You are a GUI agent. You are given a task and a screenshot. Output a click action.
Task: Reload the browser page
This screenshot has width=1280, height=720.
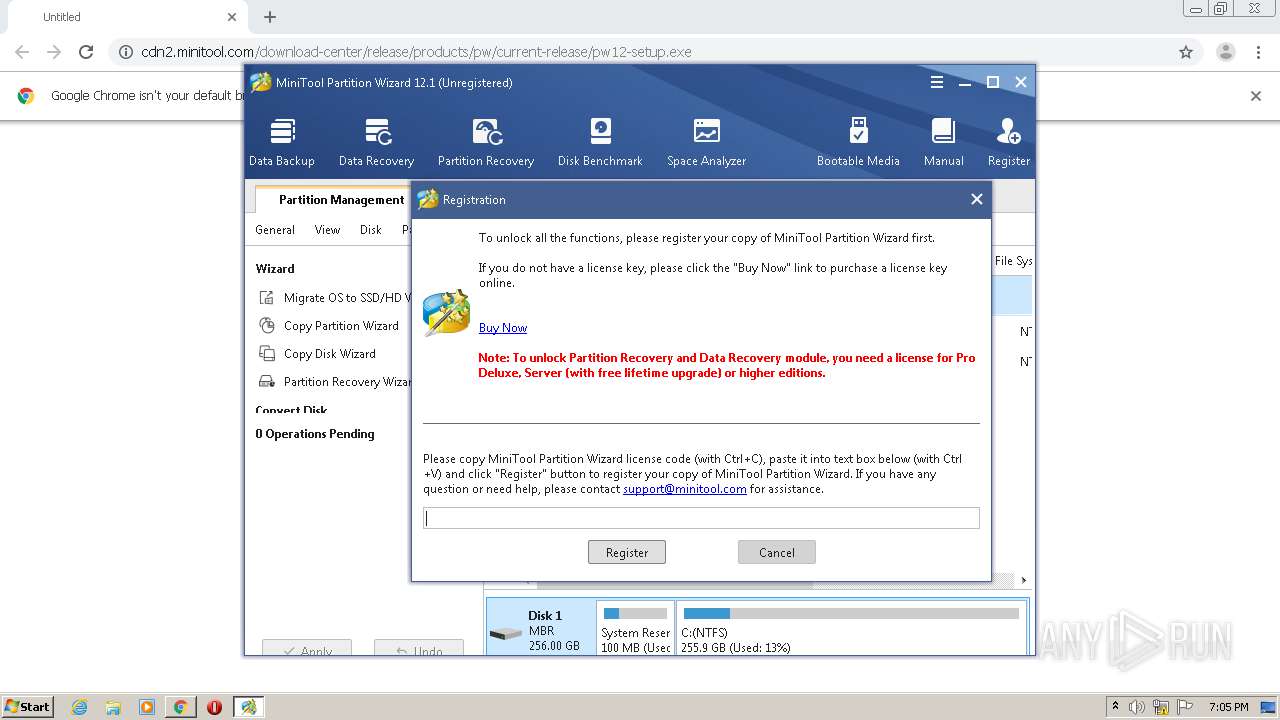point(86,52)
